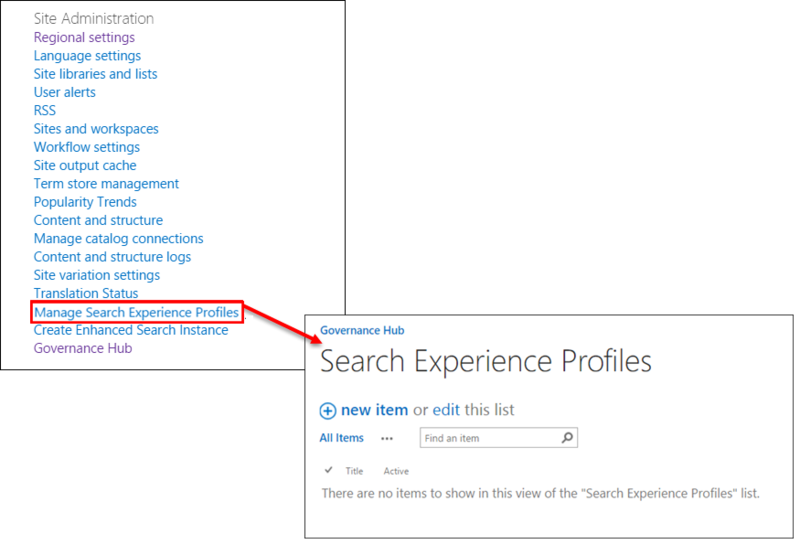The width and height of the screenshot is (800, 544).
Task: Open Term store management
Action: click(x=106, y=184)
